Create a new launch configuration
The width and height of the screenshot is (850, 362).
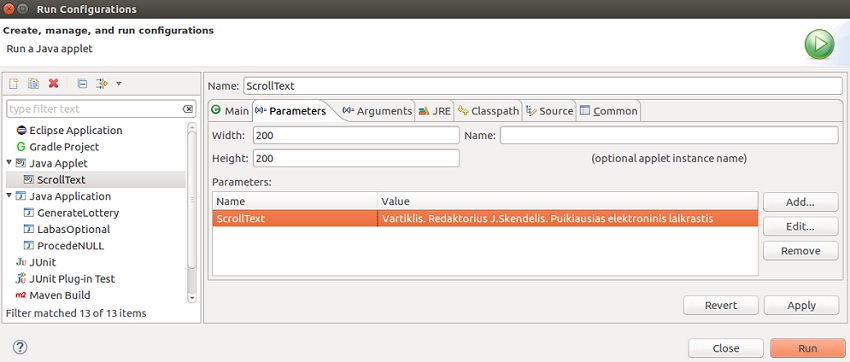pyautogui.click(x=14, y=83)
